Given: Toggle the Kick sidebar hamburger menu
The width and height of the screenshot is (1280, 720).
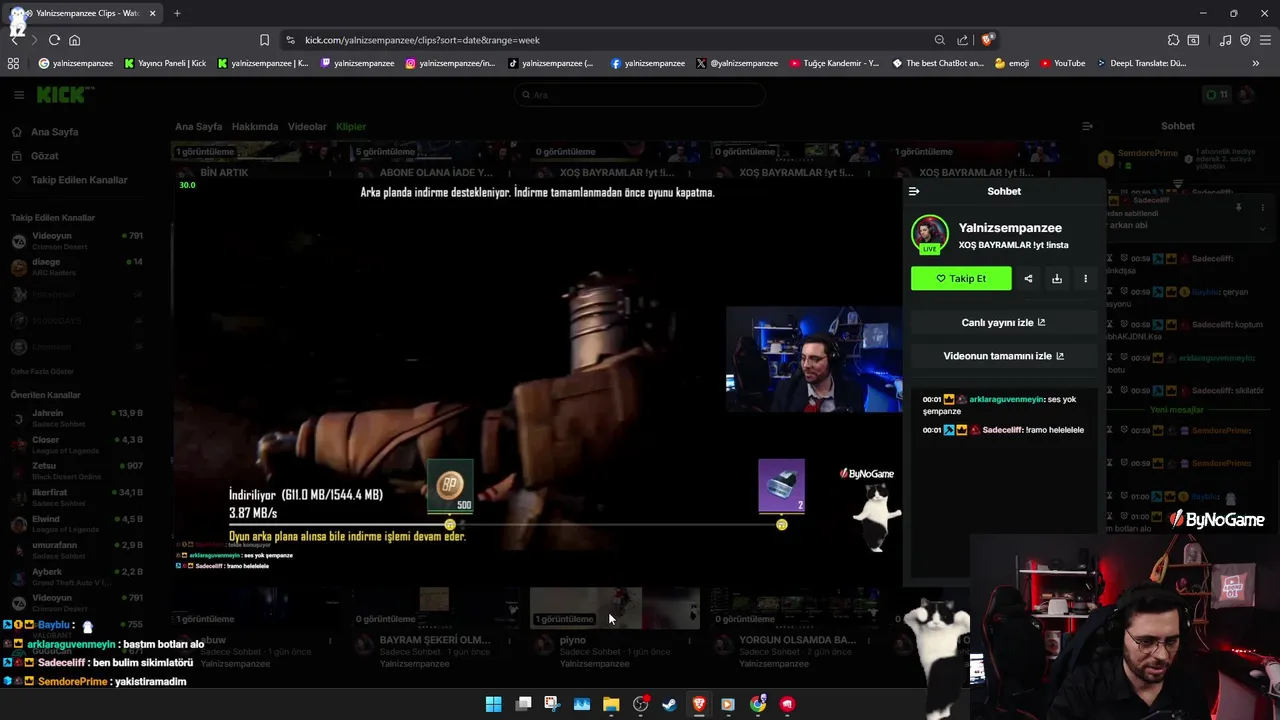Looking at the screenshot, I should coord(18,95).
